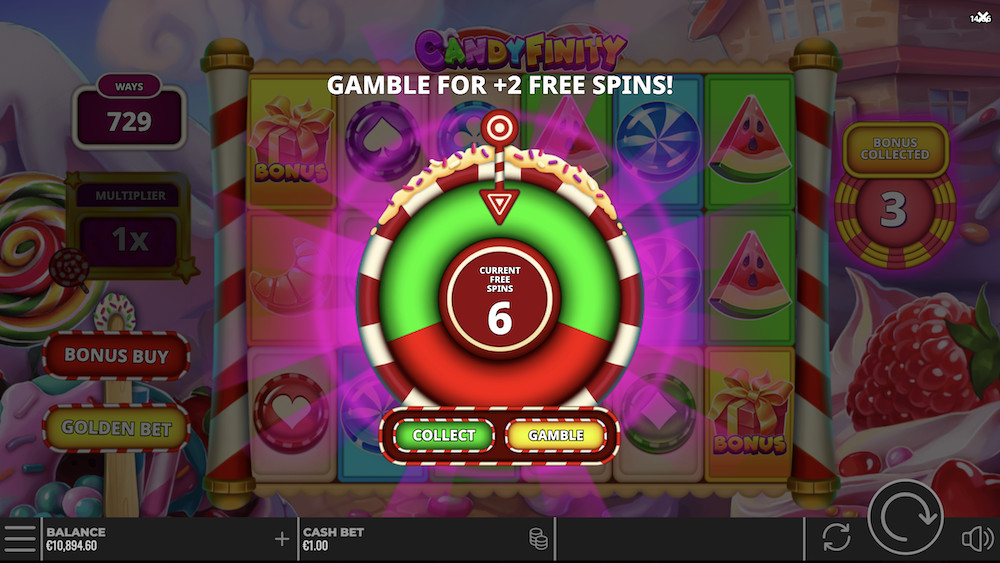Click the Multiplier 1x panel

click(130, 226)
